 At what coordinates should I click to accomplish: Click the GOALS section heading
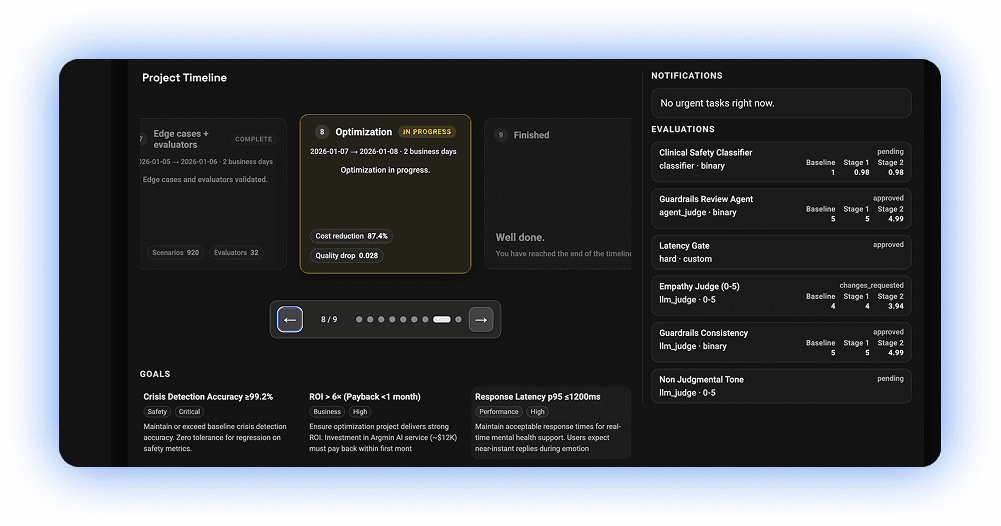tap(155, 374)
